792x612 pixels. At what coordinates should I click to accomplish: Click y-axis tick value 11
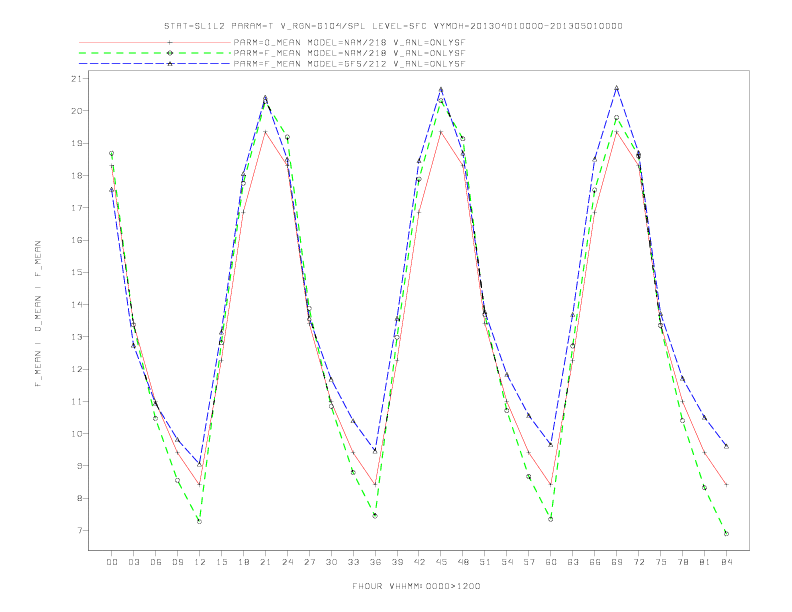click(76, 401)
